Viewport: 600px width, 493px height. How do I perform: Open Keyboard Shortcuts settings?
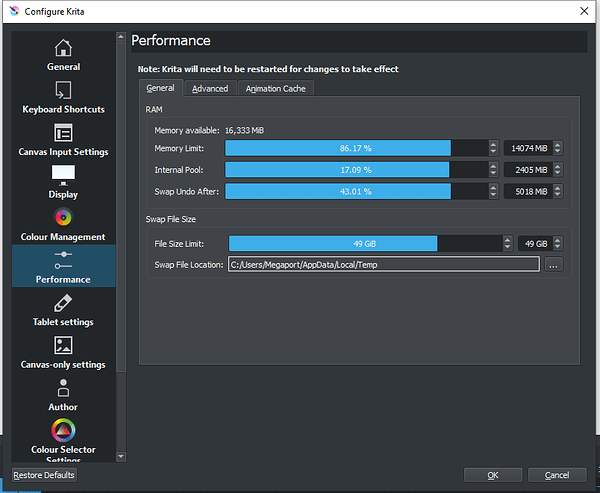(63, 97)
